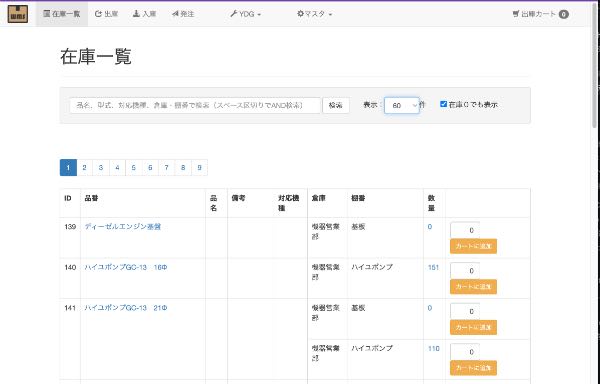Open the 発注 page
The image size is (600, 384).
click(183, 14)
